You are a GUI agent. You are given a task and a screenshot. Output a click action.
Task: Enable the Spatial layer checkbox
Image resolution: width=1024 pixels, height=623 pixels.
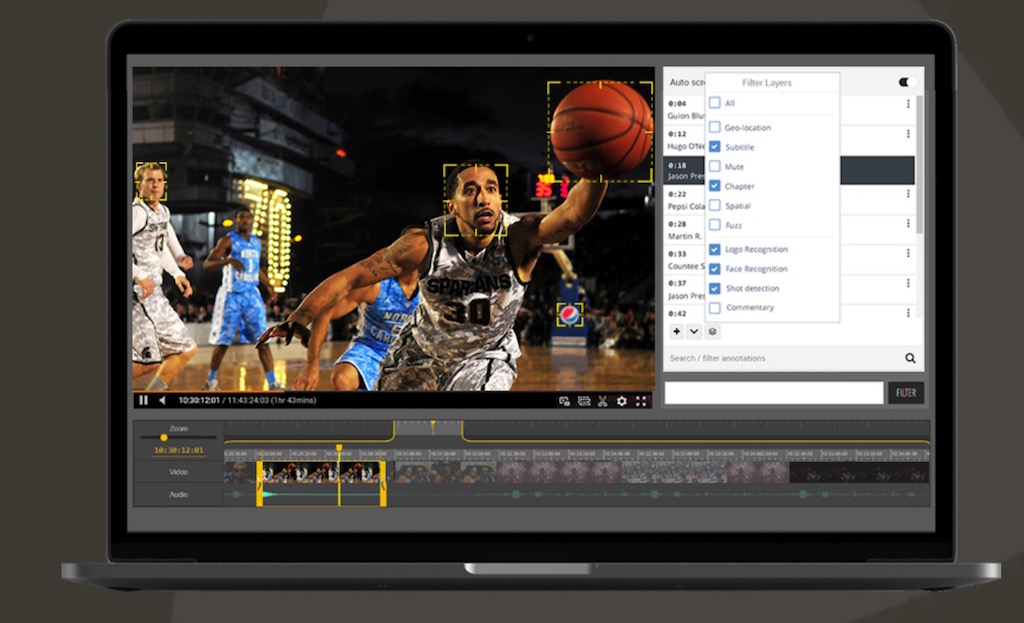point(714,206)
